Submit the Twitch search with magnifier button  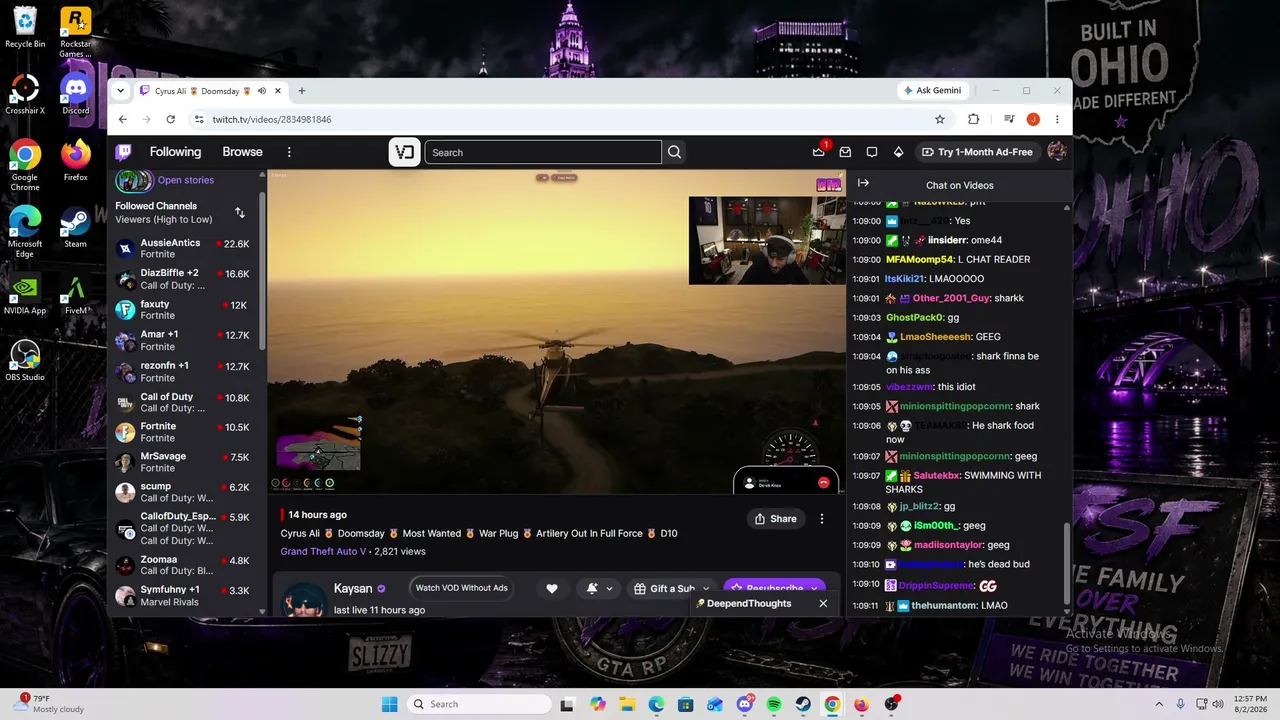[x=674, y=152]
